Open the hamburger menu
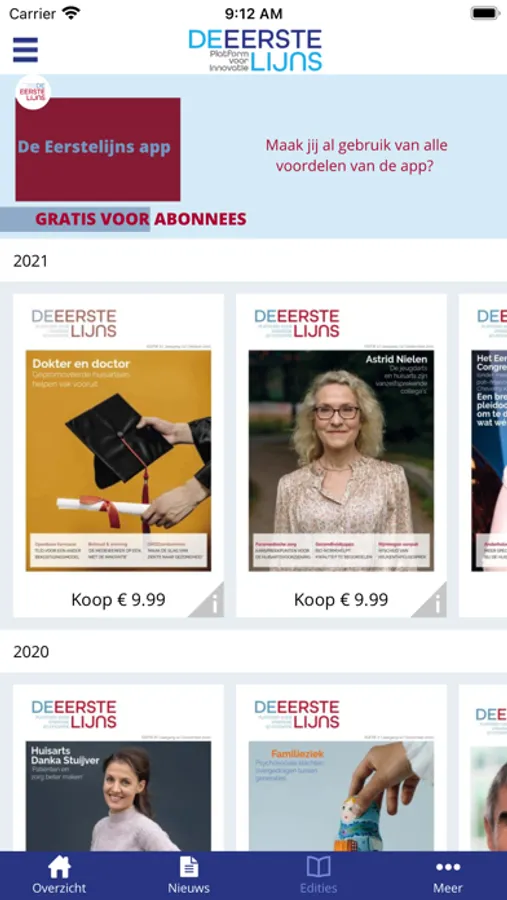Viewport: 507px width, 900px height. [x=25, y=49]
